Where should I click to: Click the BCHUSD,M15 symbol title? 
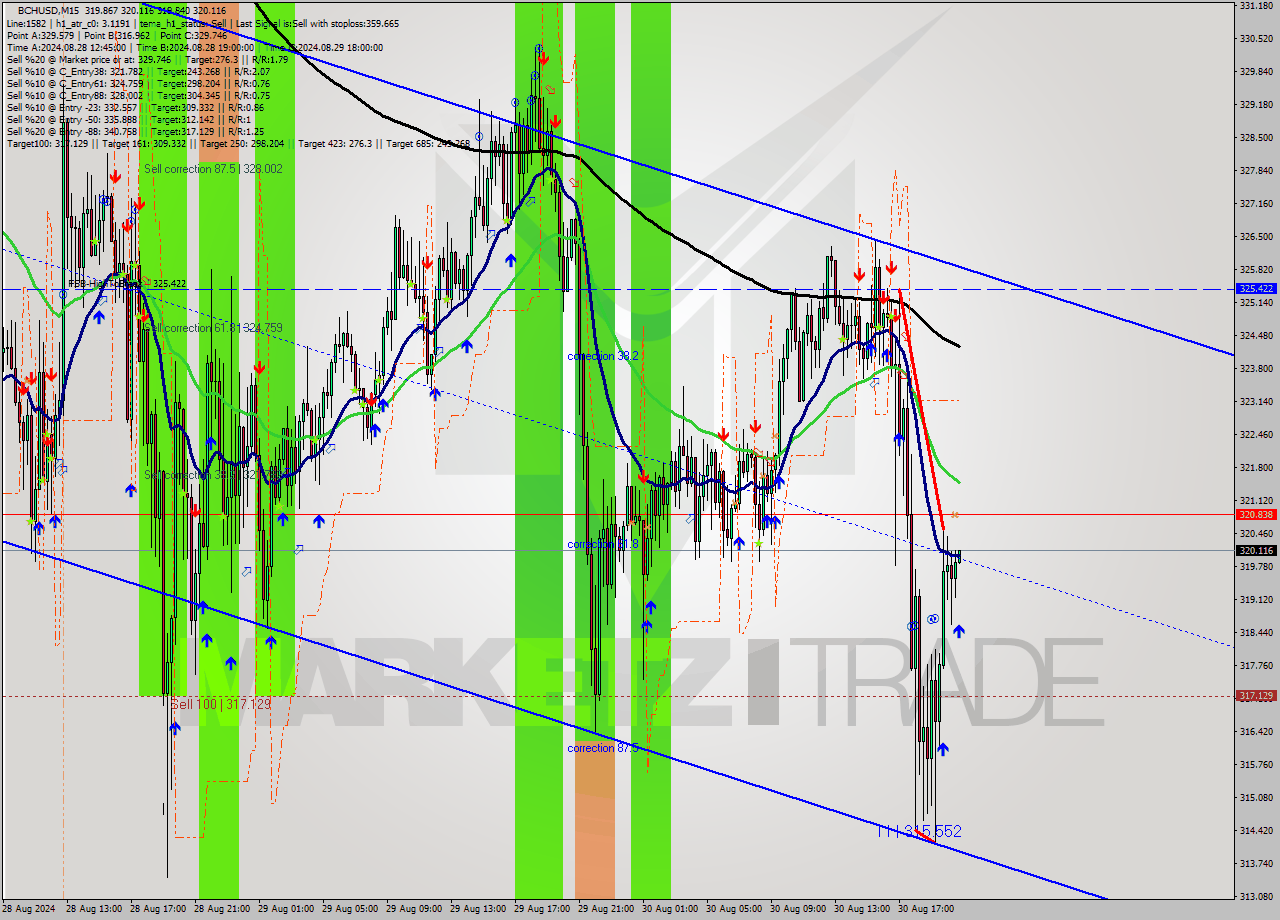click(49, 10)
